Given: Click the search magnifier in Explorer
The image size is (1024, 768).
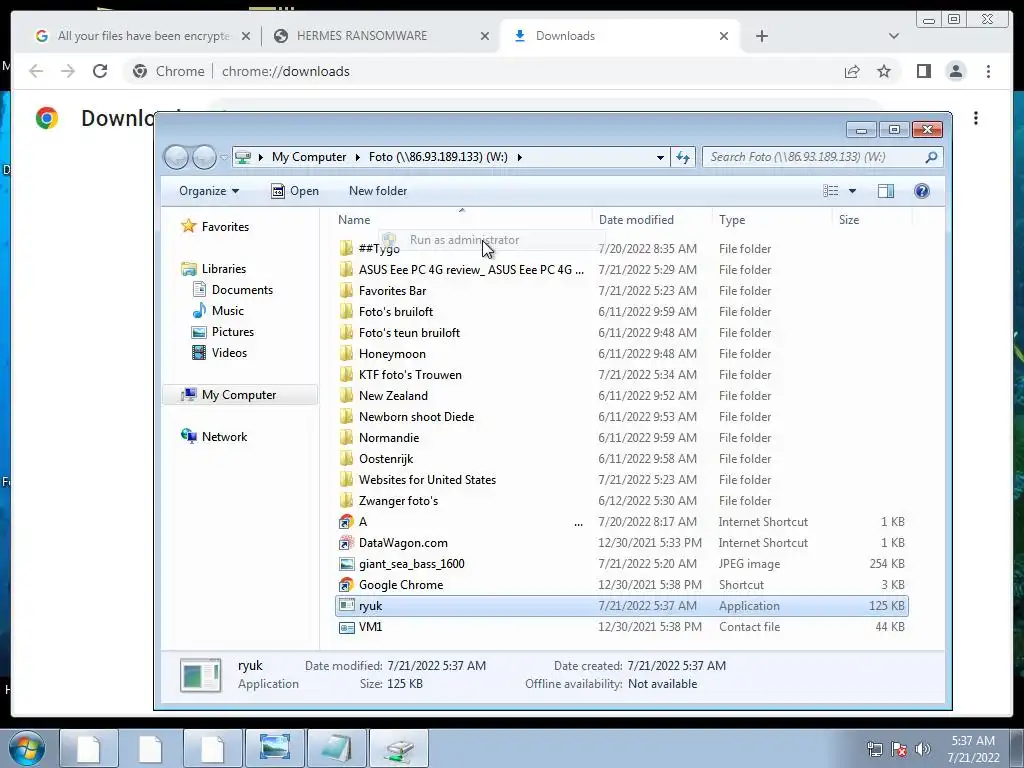Looking at the screenshot, I should point(931,157).
